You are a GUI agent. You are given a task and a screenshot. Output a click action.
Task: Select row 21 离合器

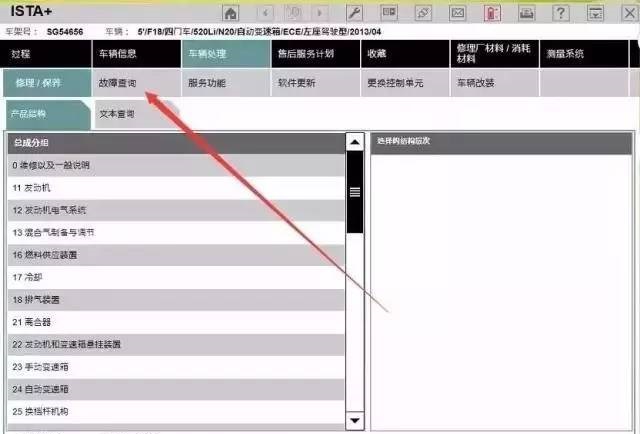[x=176, y=322]
